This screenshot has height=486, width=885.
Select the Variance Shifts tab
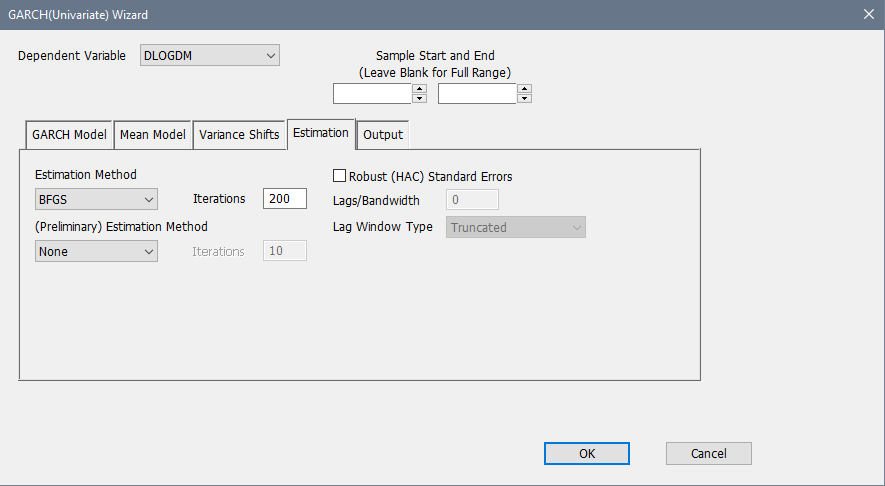[239, 135]
